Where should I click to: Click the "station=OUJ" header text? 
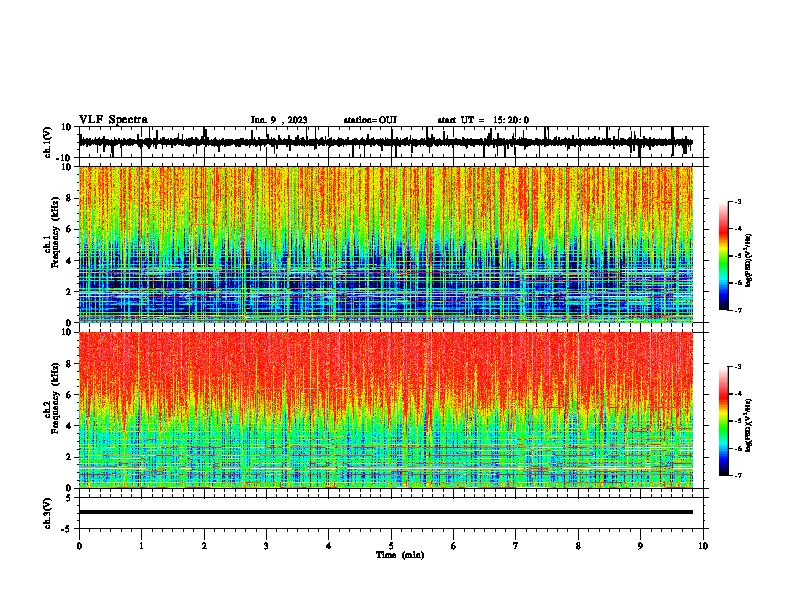click(370, 120)
